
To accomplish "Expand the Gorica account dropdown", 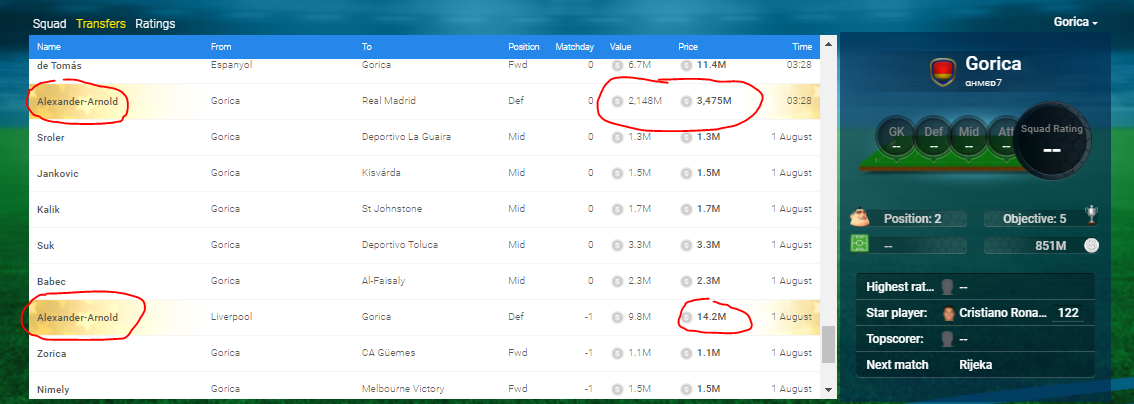I will tap(1075, 22).
